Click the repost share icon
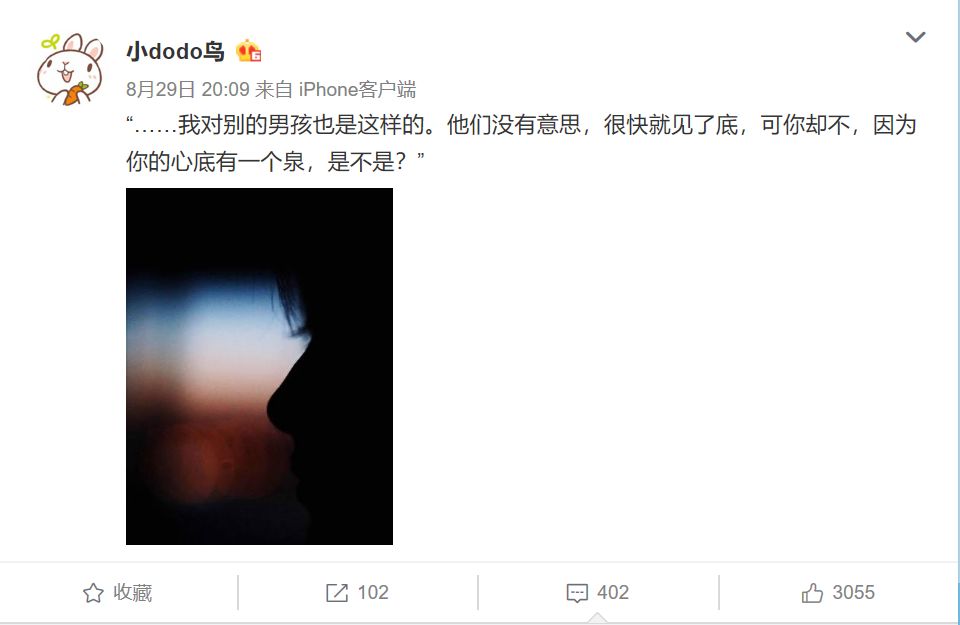The height and width of the screenshot is (625, 960). point(337,593)
